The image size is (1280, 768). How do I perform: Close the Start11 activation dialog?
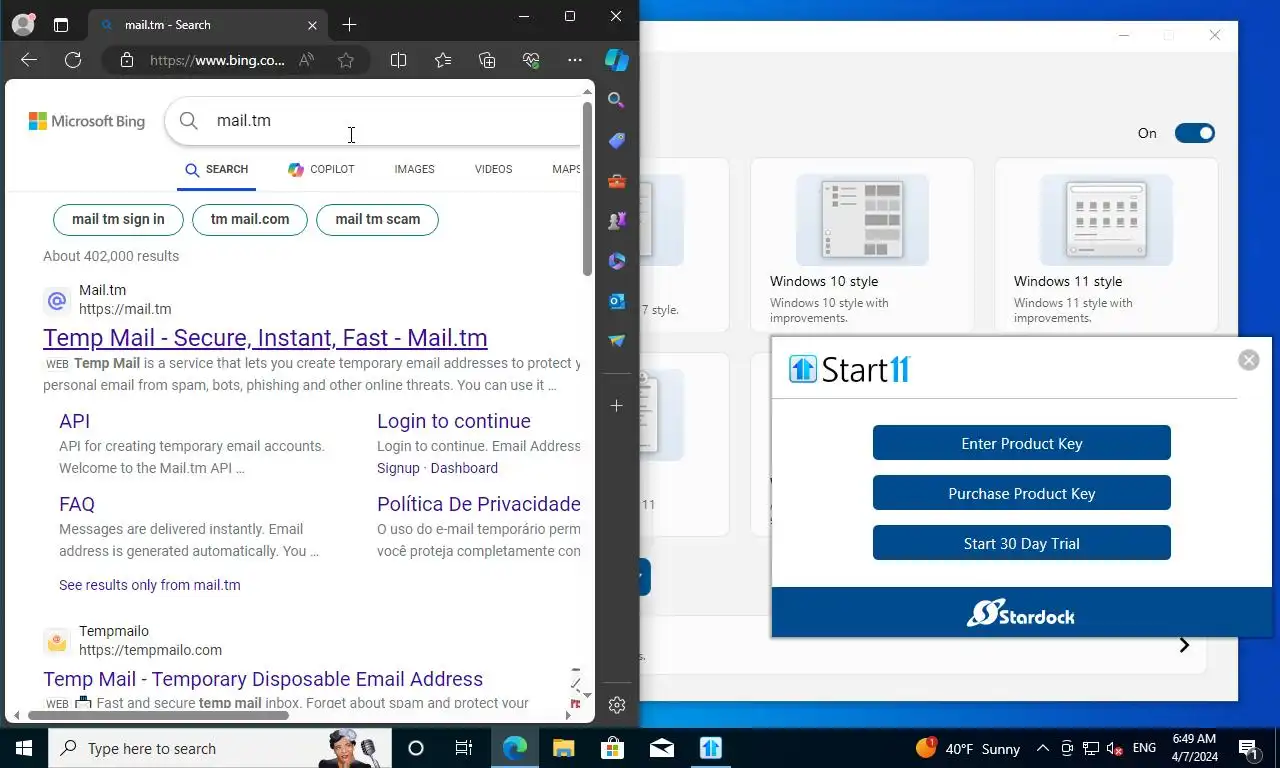(x=1249, y=360)
